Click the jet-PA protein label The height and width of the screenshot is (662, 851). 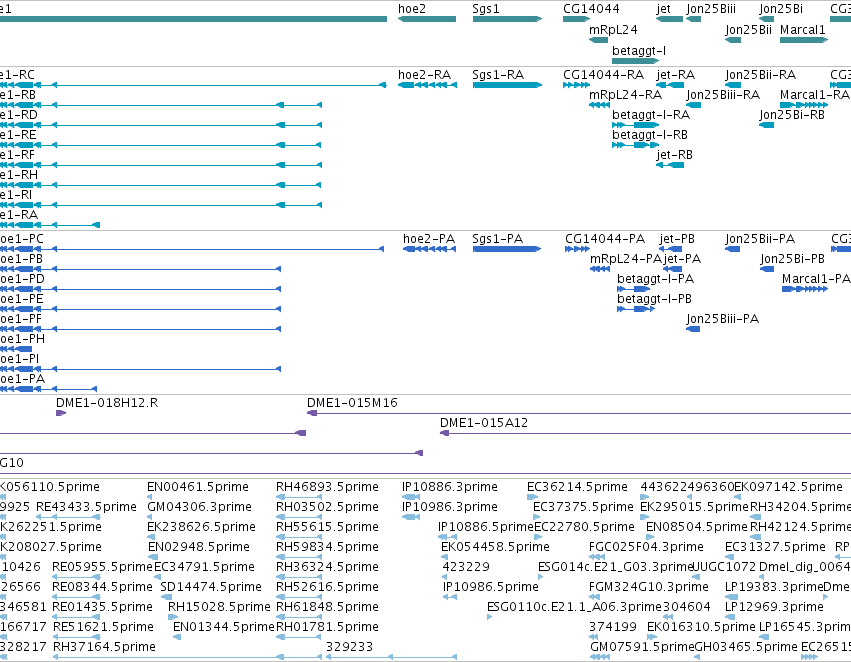pos(682,259)
